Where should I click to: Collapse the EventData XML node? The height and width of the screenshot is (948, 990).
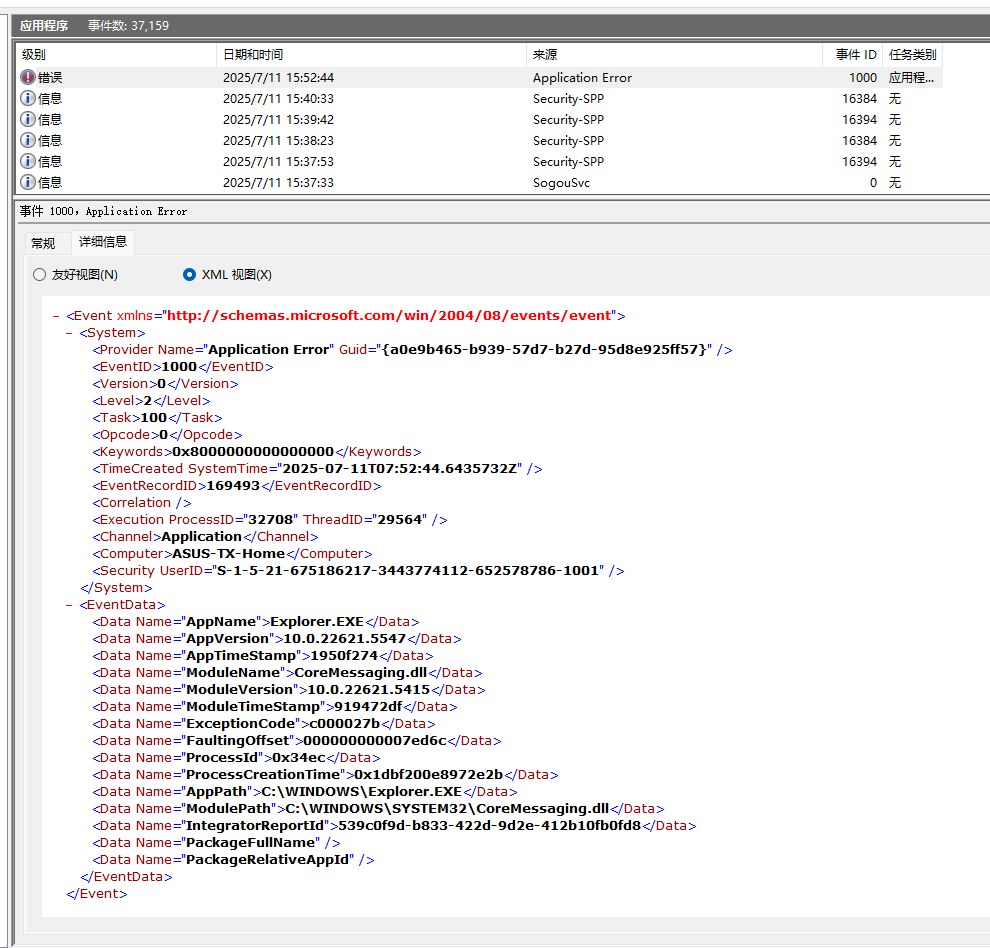(69, 604)
